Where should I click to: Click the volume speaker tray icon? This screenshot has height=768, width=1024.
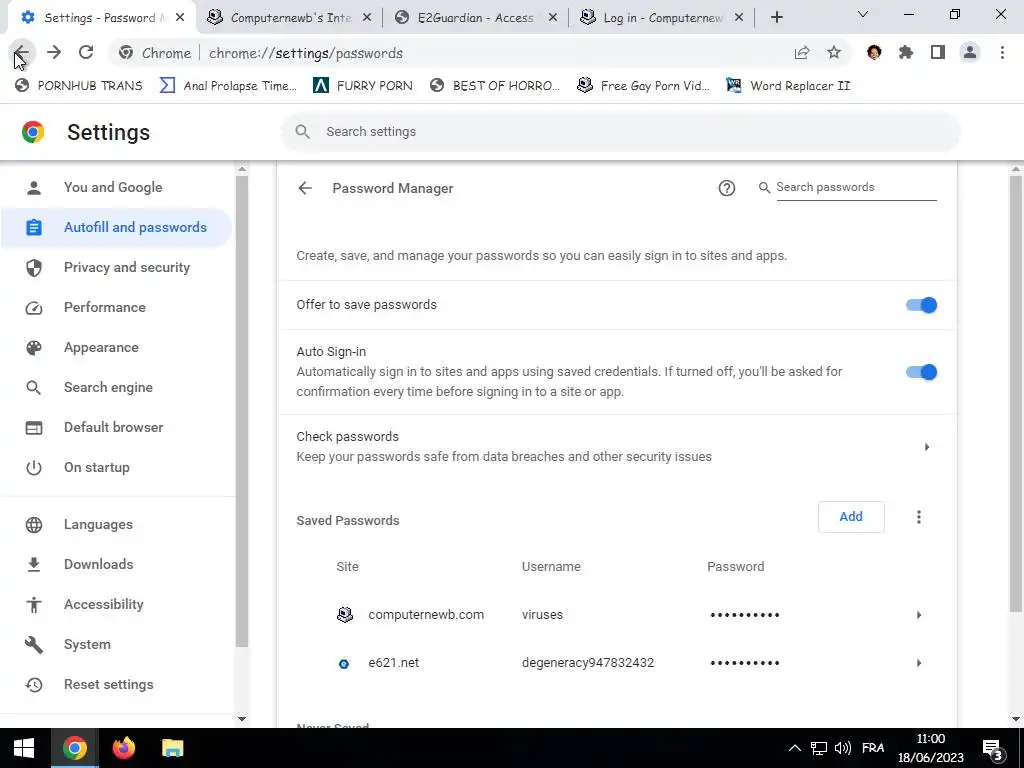pos(842,748)
